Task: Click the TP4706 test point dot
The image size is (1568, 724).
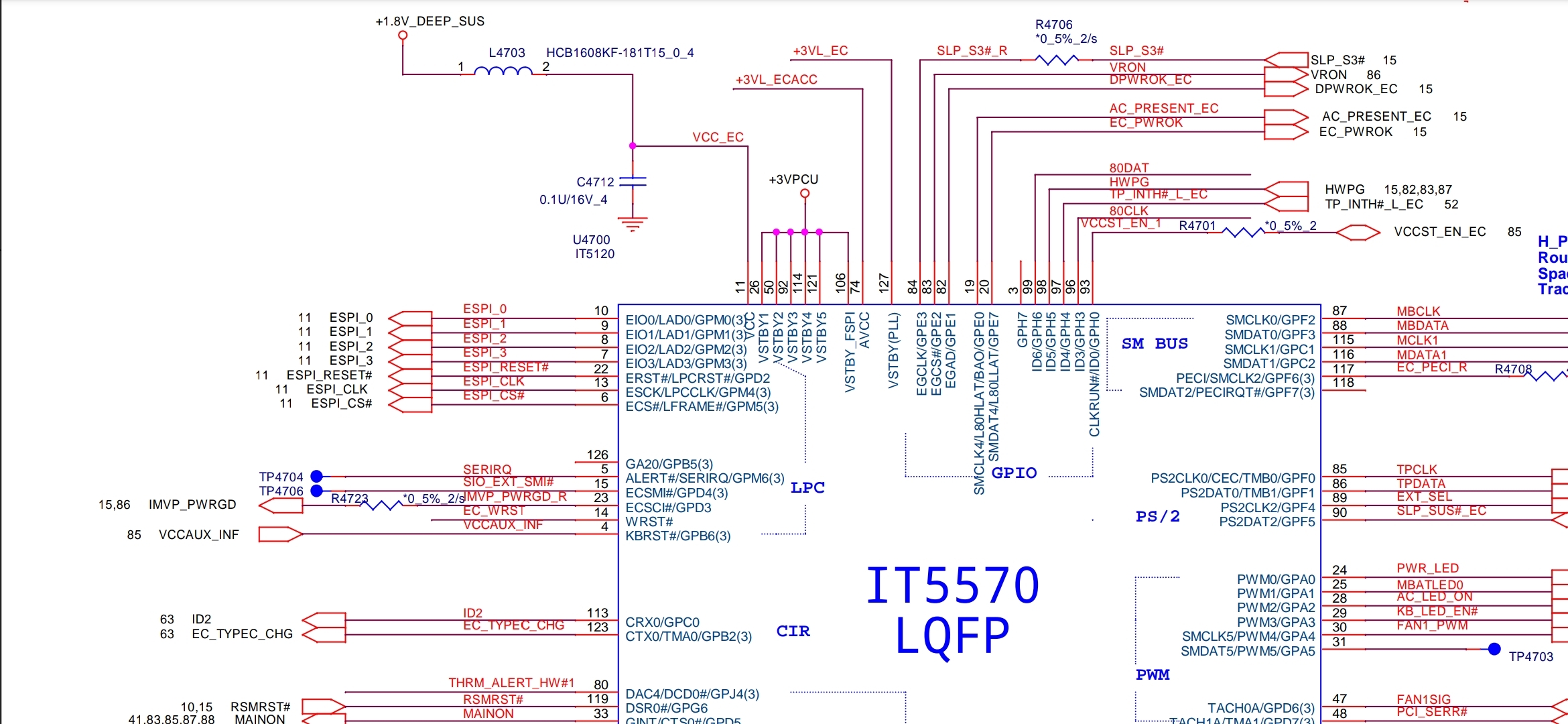Action: coord(317,491)
